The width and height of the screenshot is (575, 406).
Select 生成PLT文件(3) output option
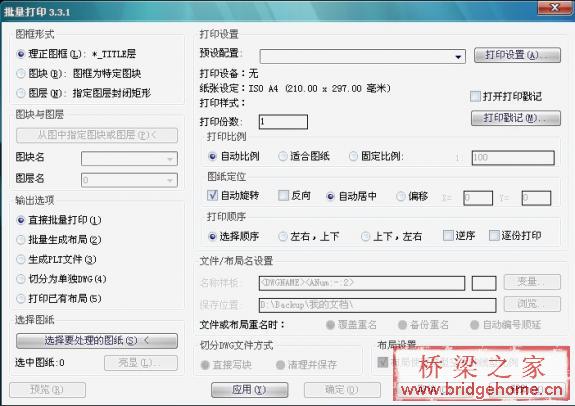21,260
